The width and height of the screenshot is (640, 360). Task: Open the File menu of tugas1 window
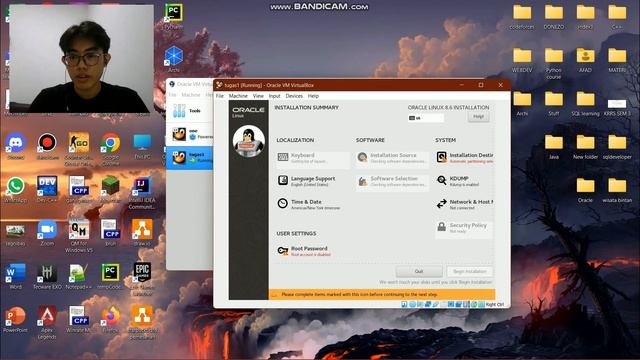(220, 96)
